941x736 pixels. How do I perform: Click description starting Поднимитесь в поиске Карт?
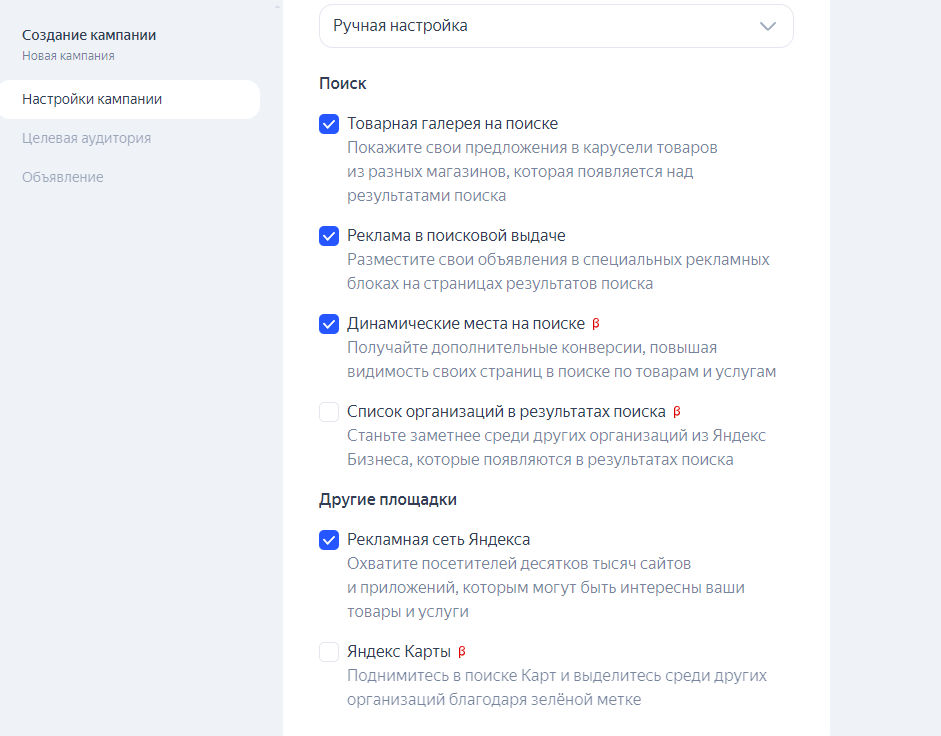coord(557,687)
